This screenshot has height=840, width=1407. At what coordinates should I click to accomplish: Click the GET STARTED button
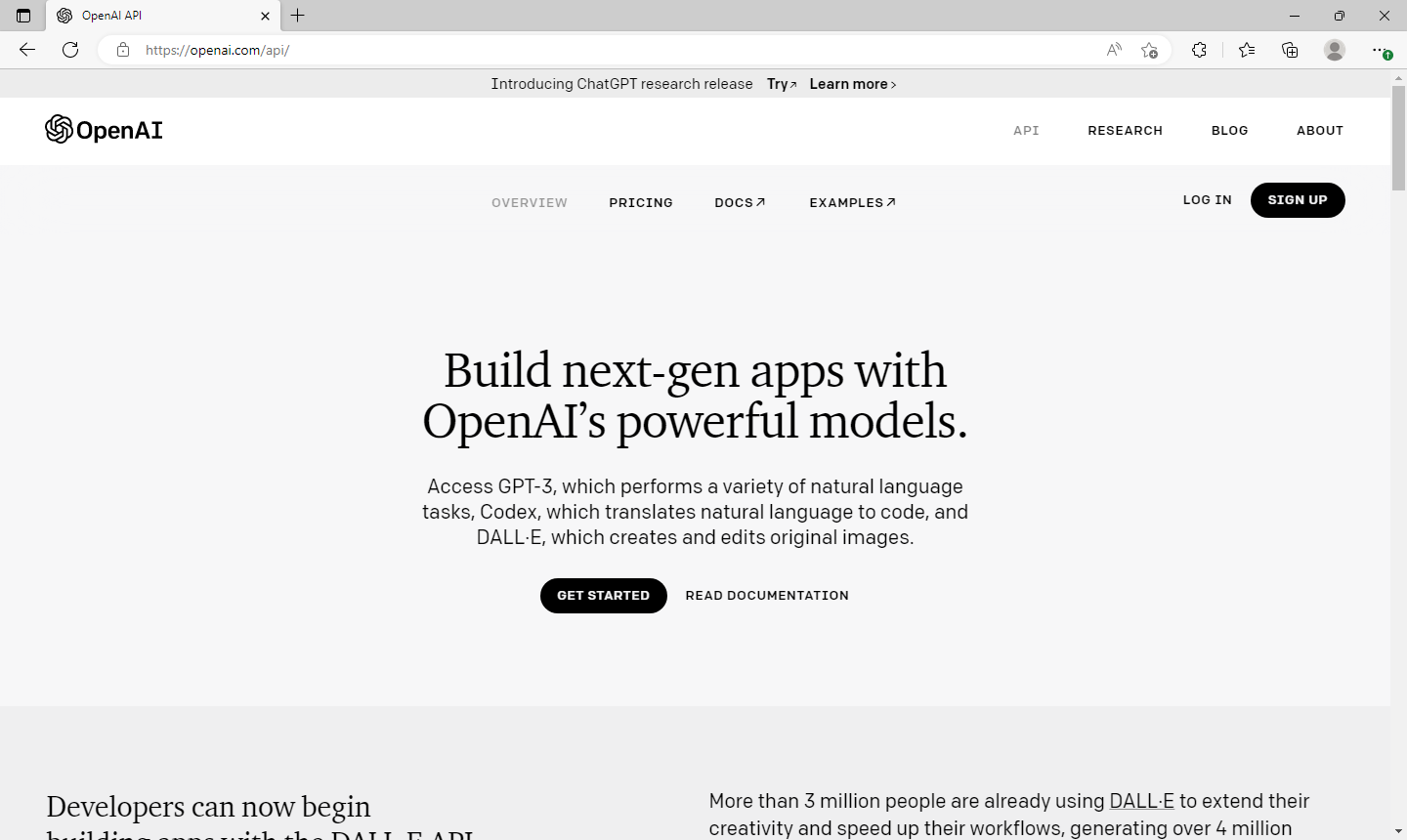point(604,596)
